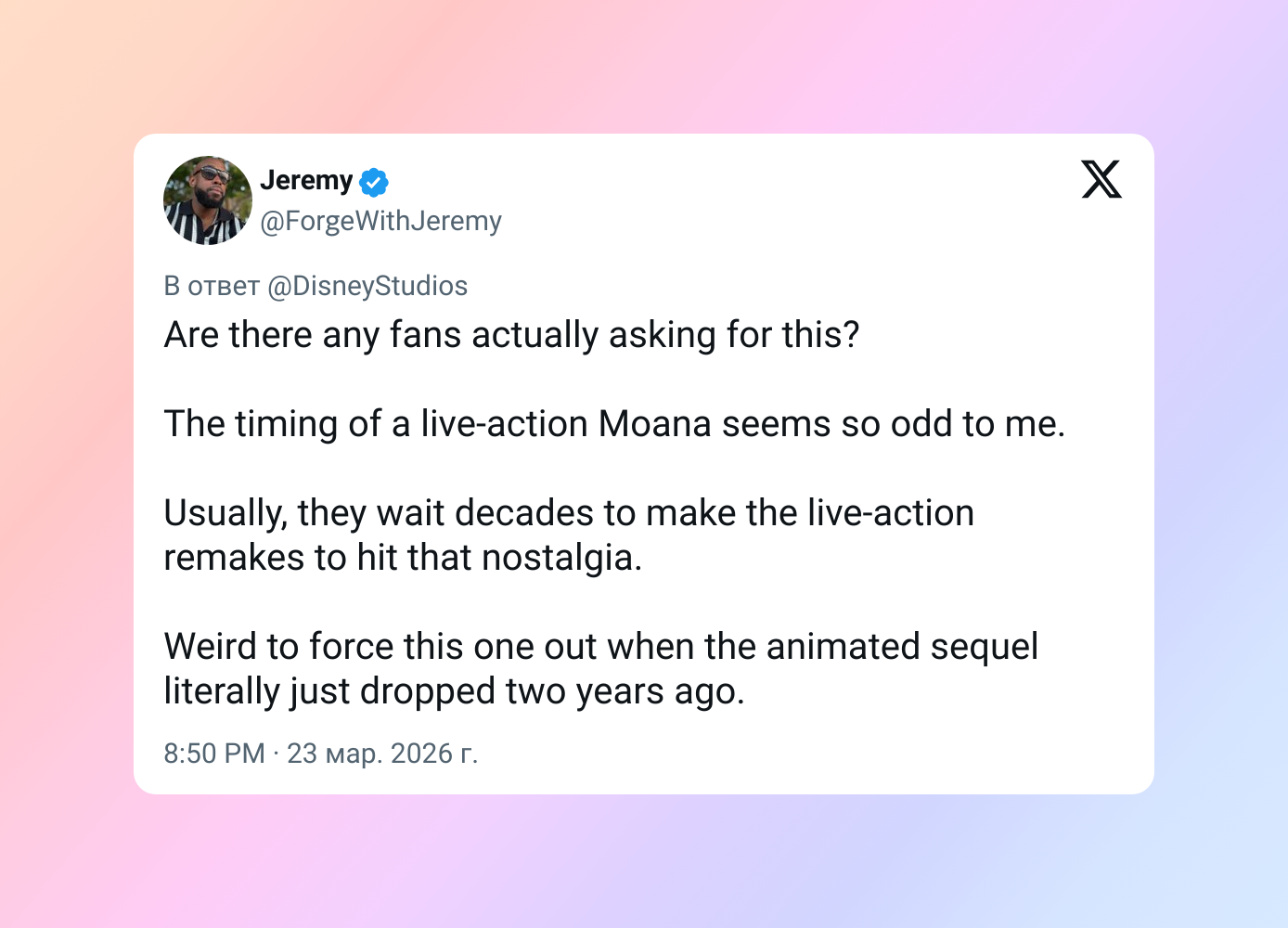The width and height of the screenshot is (1288, 928).
Task: Open the display name Jeremy
Action: click(x=306, y=180)
